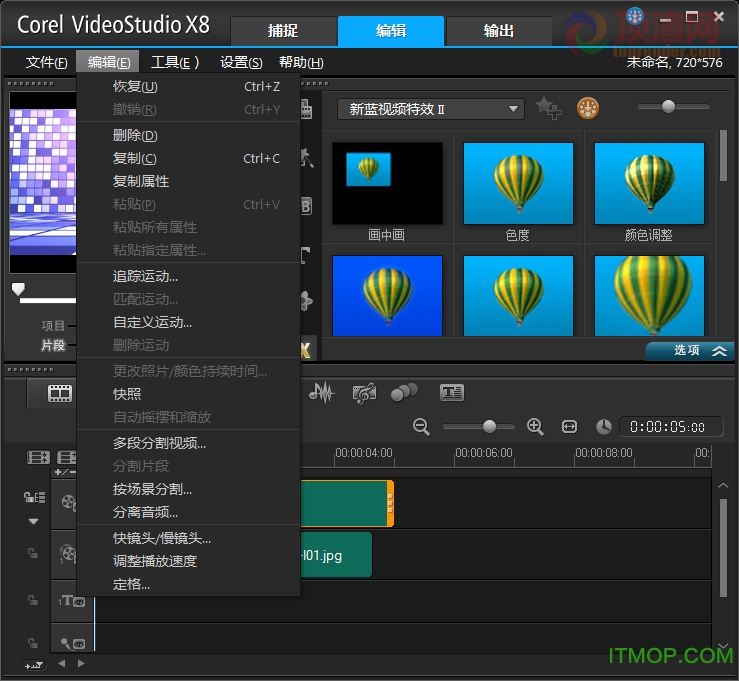Open the auto music icon

[364, 393]
